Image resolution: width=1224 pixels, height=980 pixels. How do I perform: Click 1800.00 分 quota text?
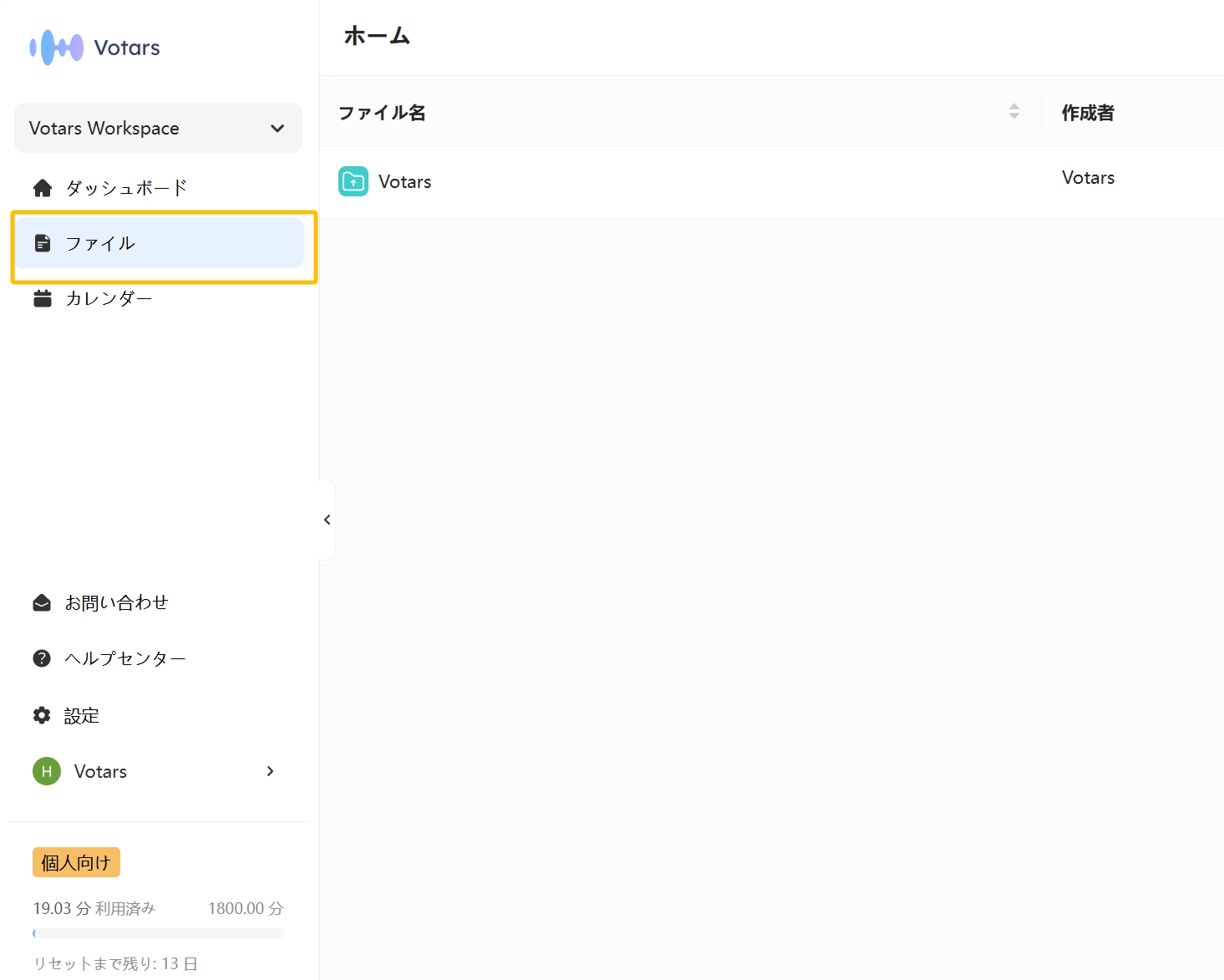click(x=246, y=908)
